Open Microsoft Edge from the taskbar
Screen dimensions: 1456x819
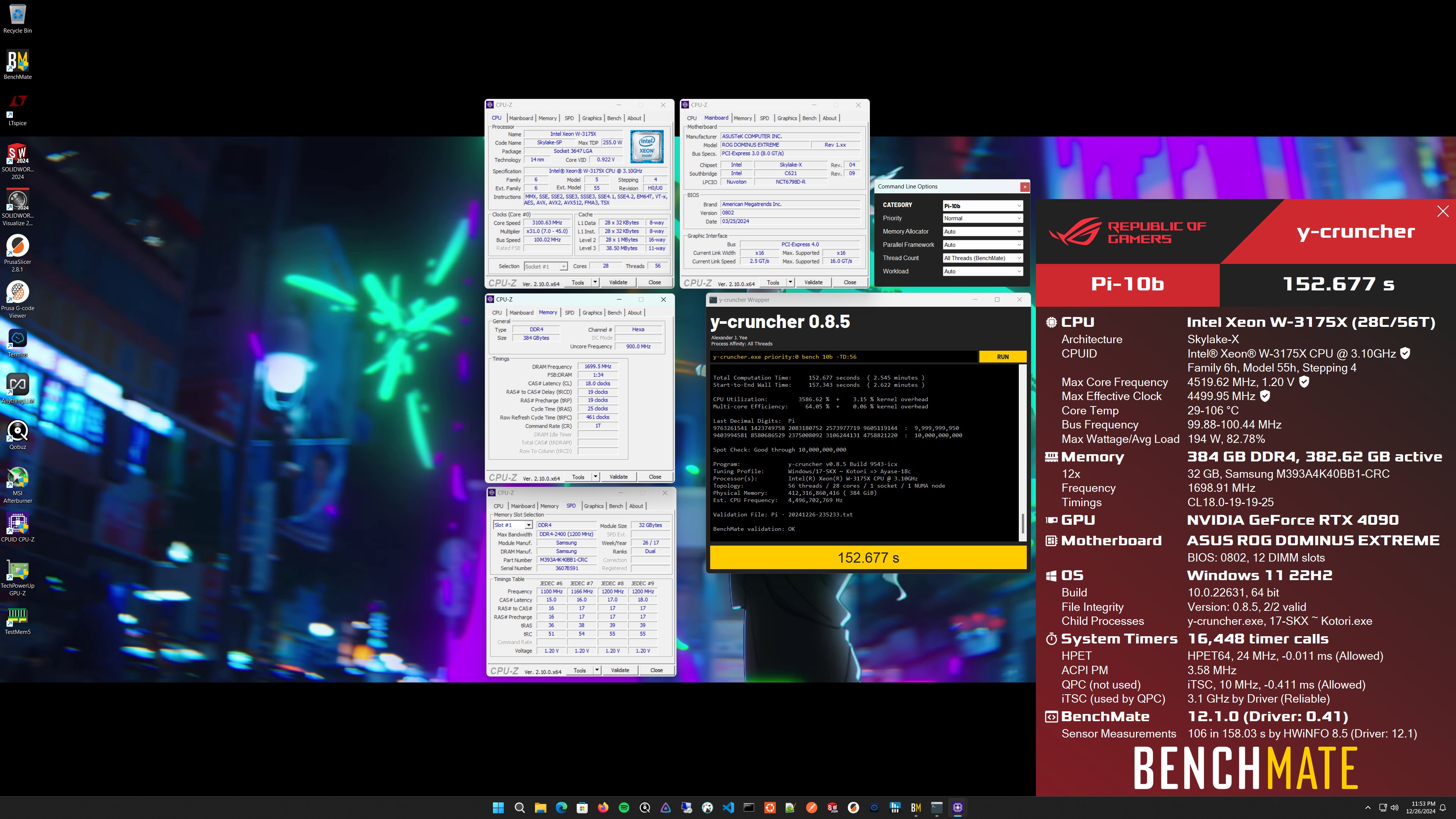pyautogui.click(x=561, y=808)
